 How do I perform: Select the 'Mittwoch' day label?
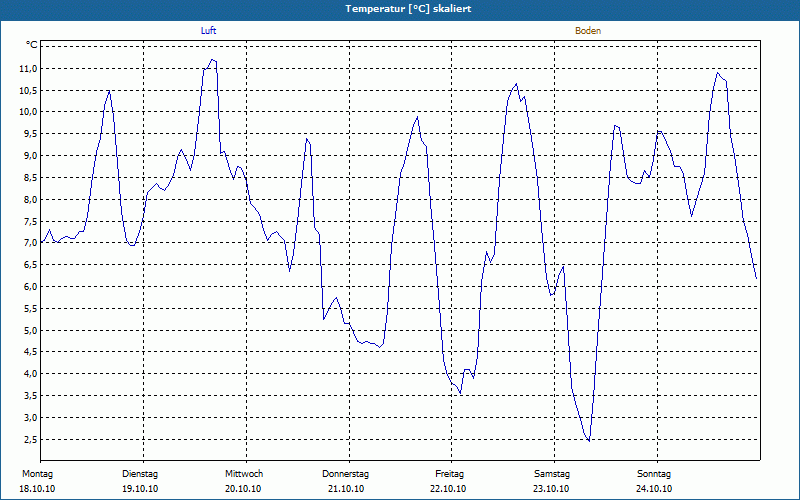click(x=244, y=474)
